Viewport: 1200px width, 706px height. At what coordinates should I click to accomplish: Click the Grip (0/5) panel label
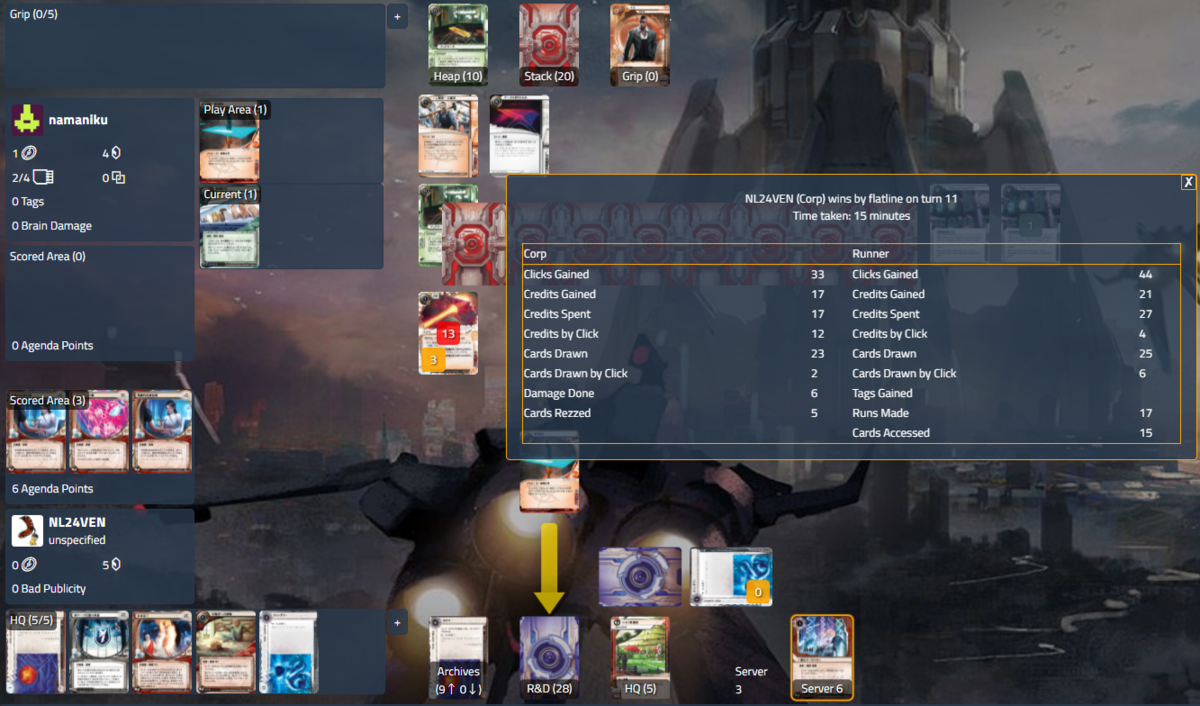click(x=34, y=15)
